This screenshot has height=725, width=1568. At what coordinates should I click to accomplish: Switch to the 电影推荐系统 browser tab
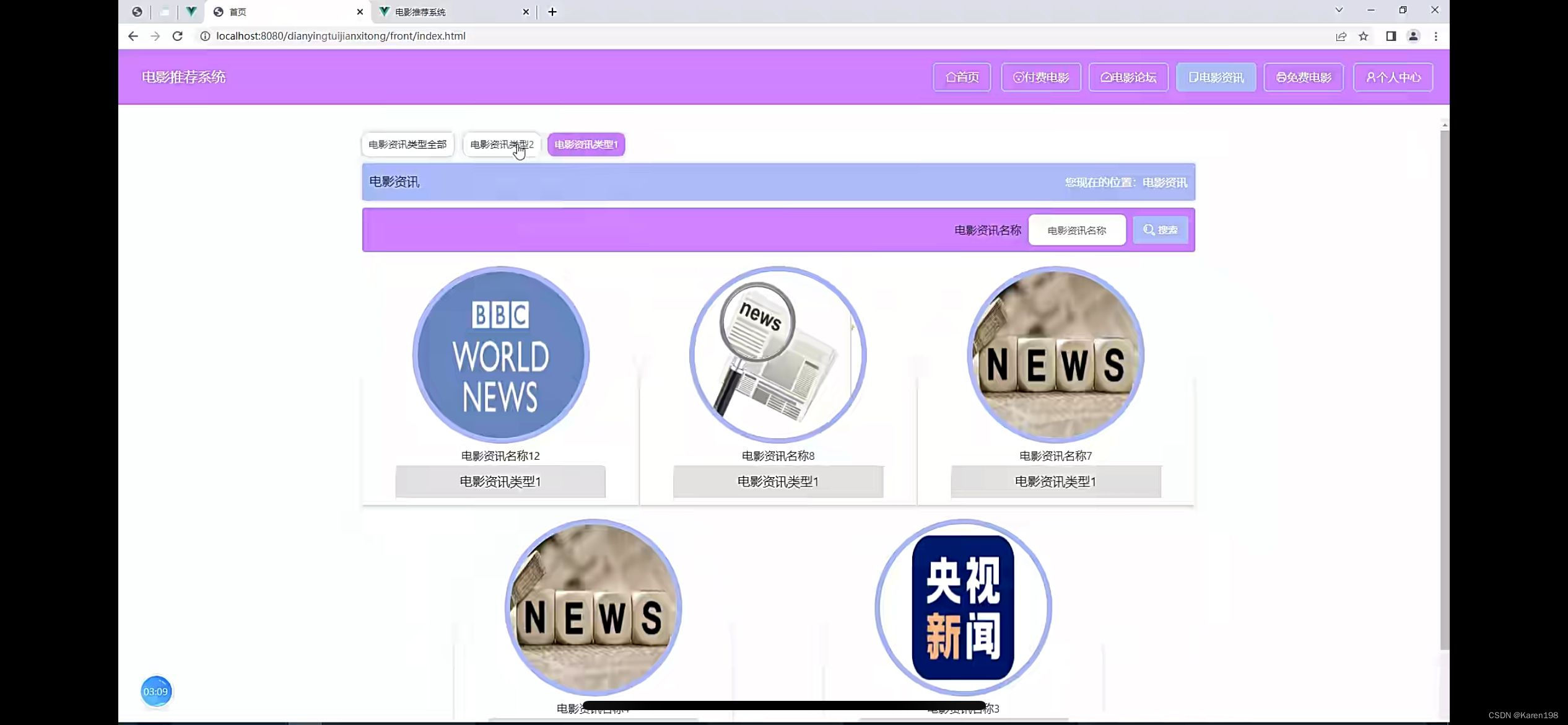(455, 12)
